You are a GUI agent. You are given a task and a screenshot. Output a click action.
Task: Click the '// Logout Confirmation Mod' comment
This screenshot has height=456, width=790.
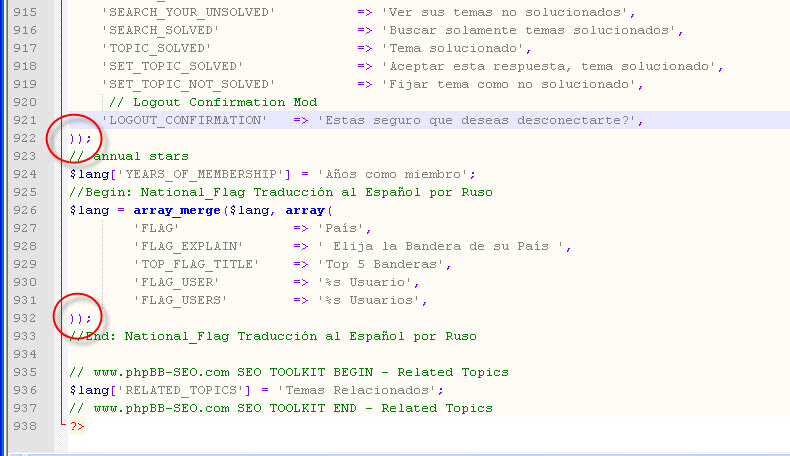tap(212, 102)
